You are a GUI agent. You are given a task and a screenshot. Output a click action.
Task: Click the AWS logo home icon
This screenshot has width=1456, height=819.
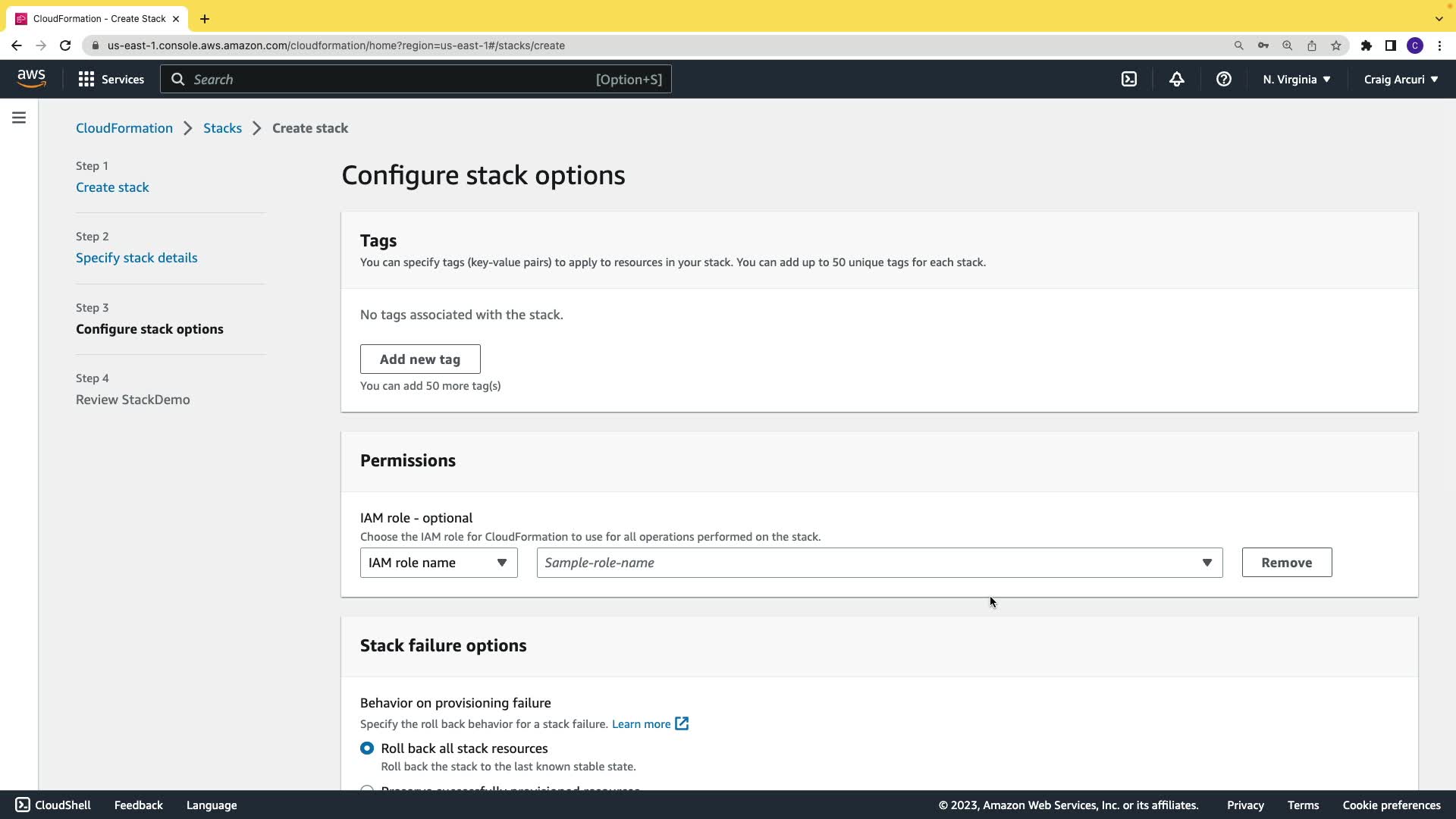tap(31, 79)
